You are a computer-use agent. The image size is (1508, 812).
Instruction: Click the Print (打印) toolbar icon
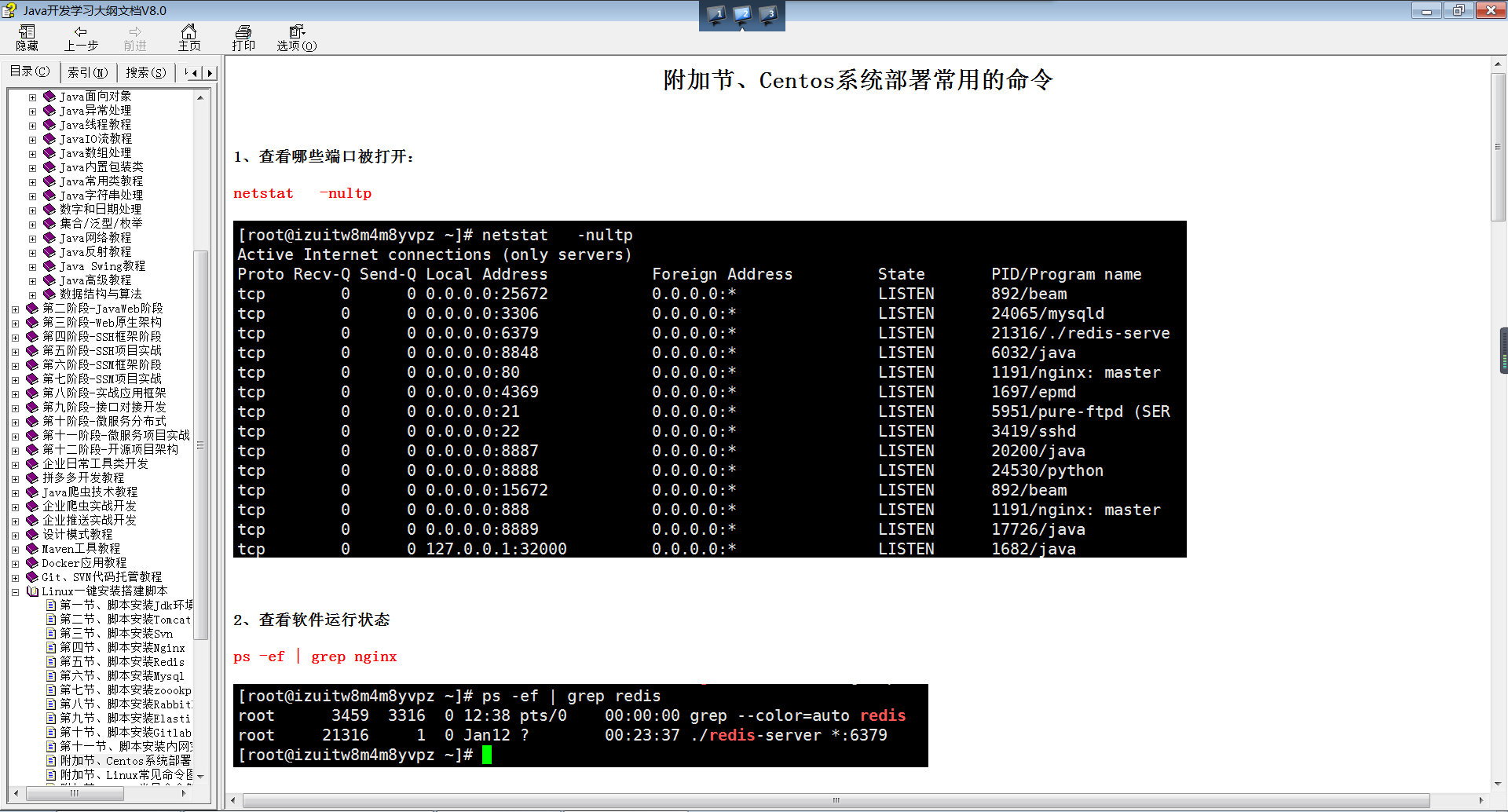(243, 38)
